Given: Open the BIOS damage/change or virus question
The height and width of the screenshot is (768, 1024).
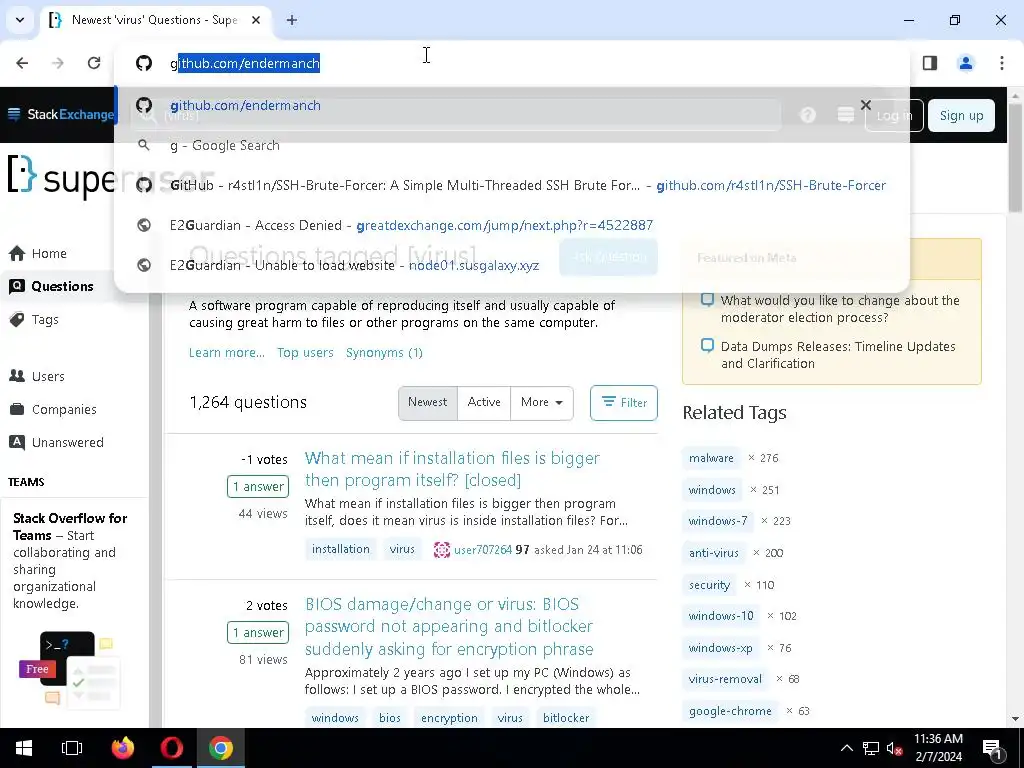Looking at the screenshot, I should coord(449,626).
